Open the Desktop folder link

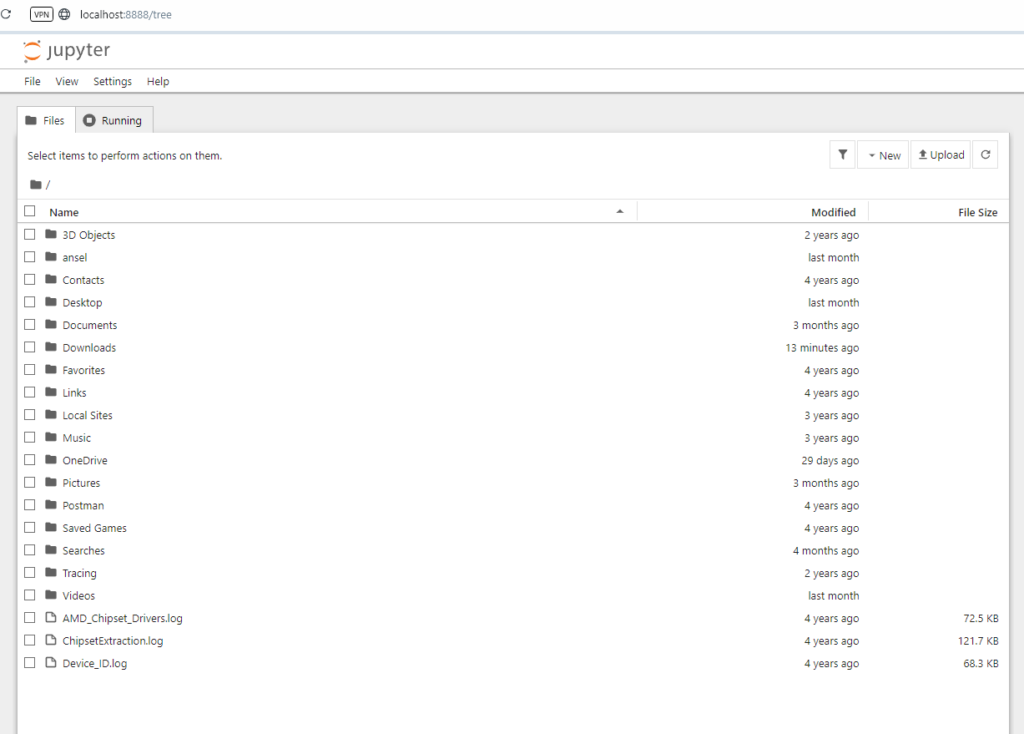[x=82, y=303]
